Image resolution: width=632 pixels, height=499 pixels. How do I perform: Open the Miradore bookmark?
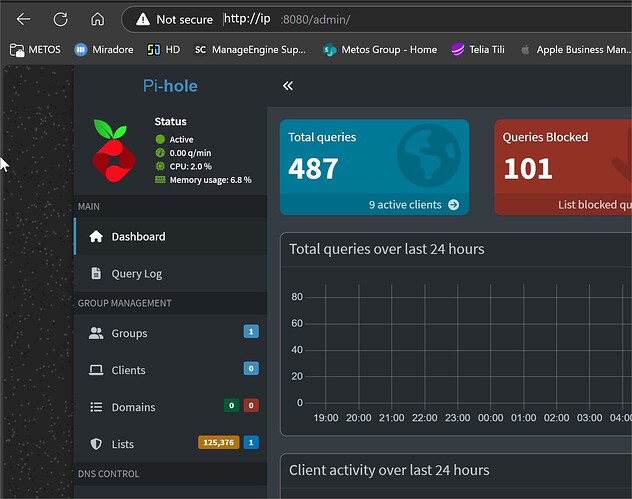108,49
